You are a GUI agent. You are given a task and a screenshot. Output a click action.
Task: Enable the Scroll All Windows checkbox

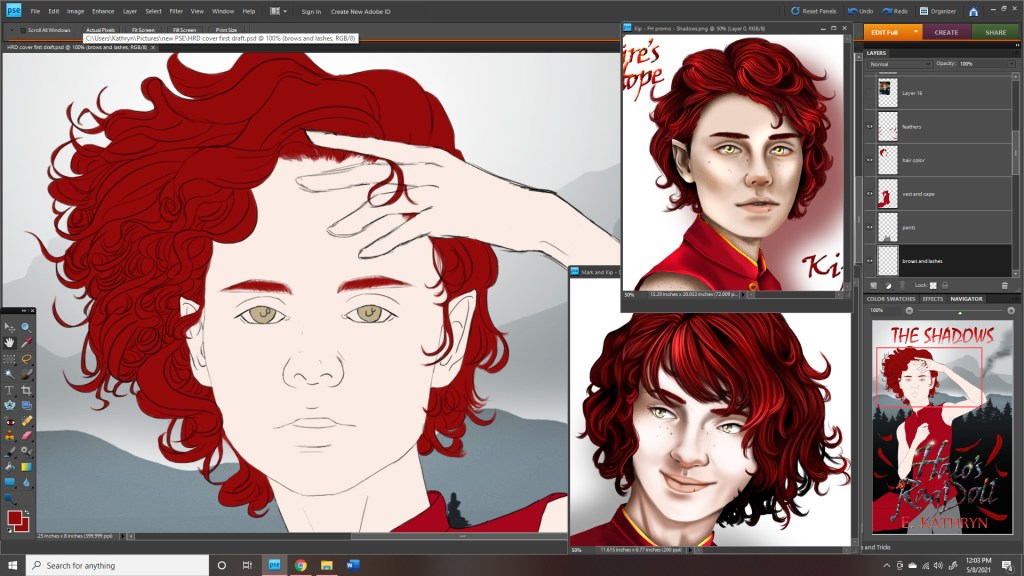[21, 30]
